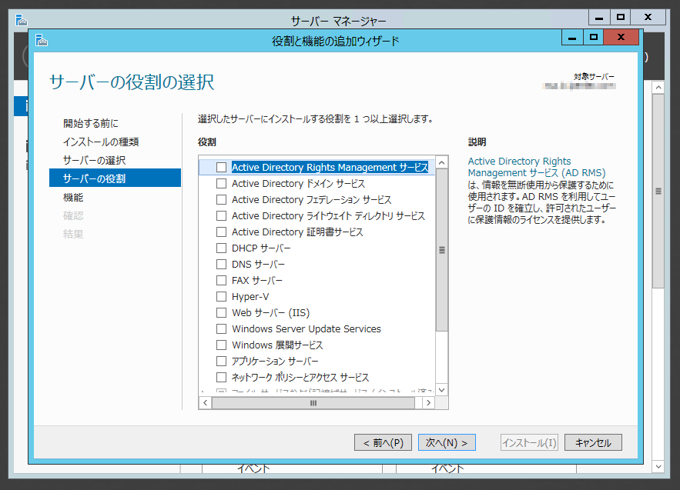The width and height of the screenshot is (680, 490).
Task: Click the Server Manager window icon
Action: tap(21, 20)
